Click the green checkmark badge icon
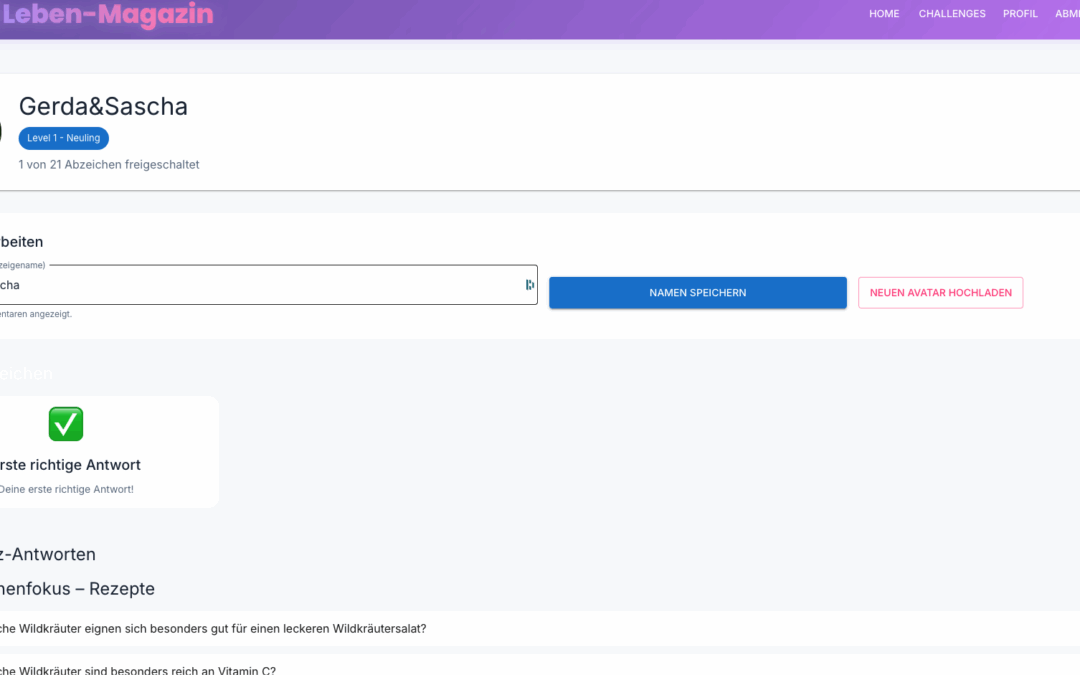This screenshot has height=675, width=1080. click(x=66, y=424)
